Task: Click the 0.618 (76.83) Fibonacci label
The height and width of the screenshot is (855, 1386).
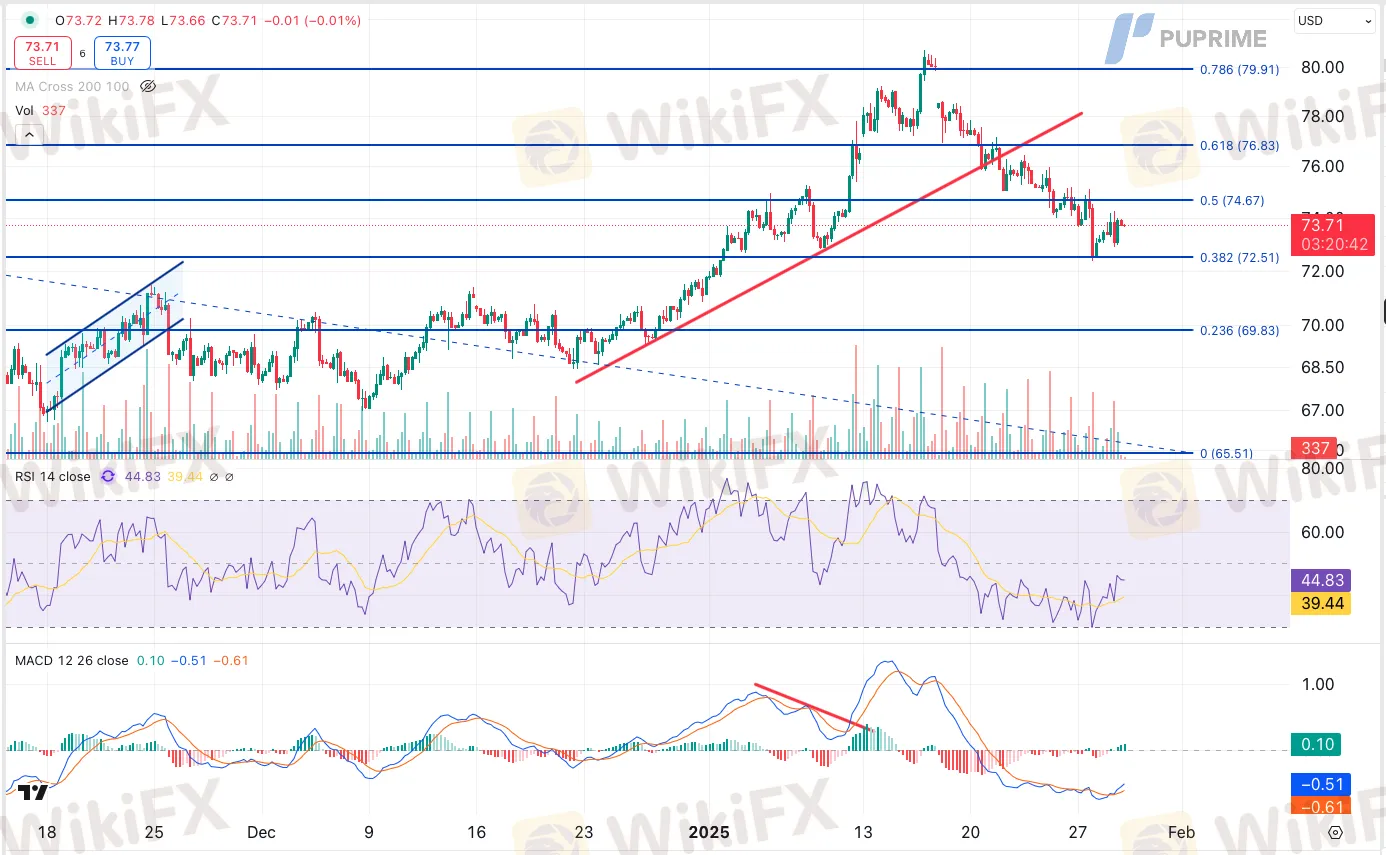Action: tap(1239, 146)
